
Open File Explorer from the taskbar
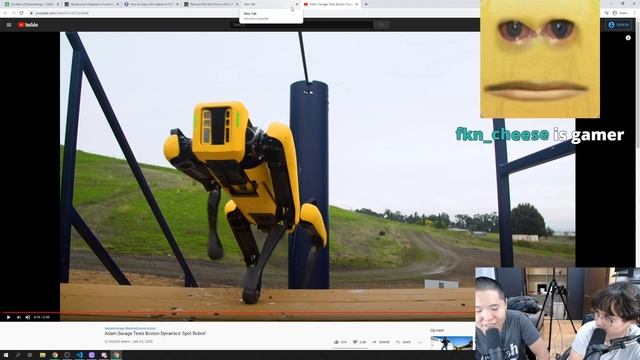[42, 355]
